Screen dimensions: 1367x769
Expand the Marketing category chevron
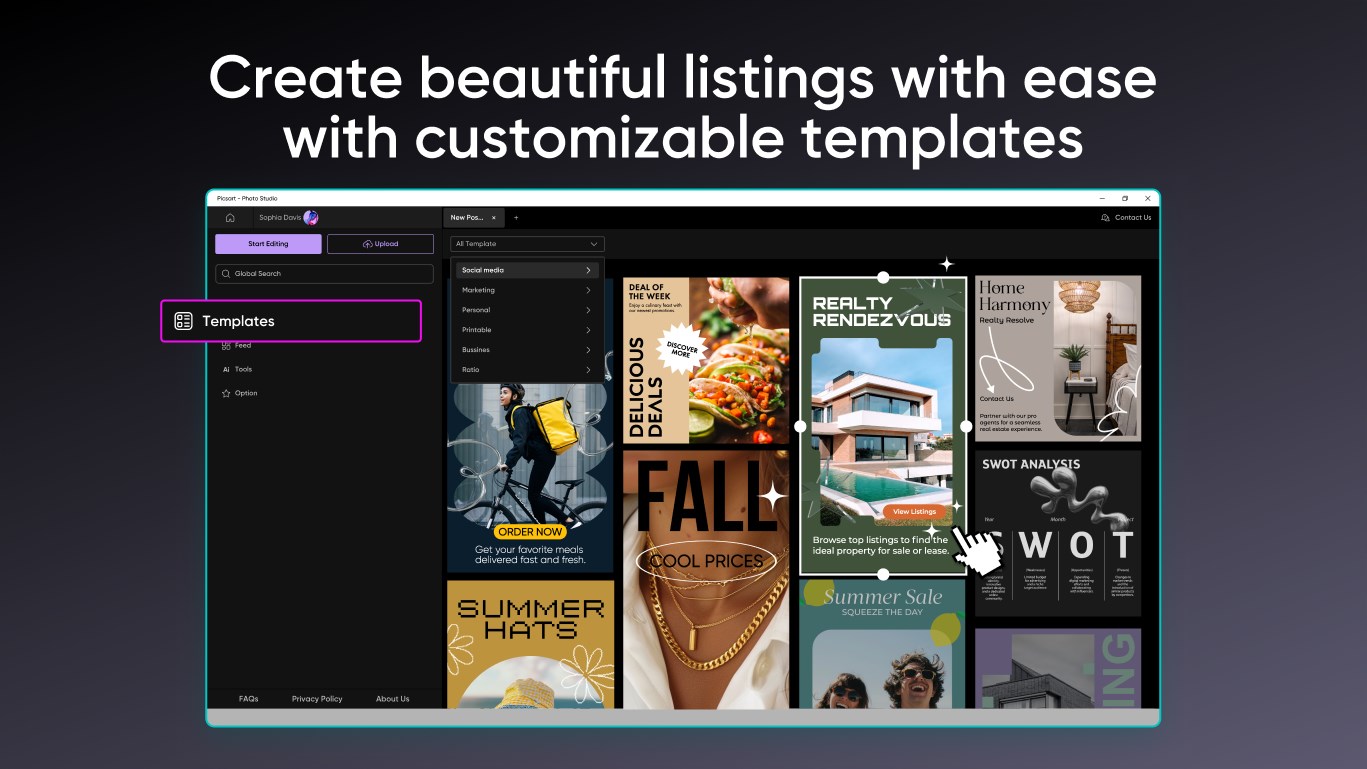coord(589,290)
